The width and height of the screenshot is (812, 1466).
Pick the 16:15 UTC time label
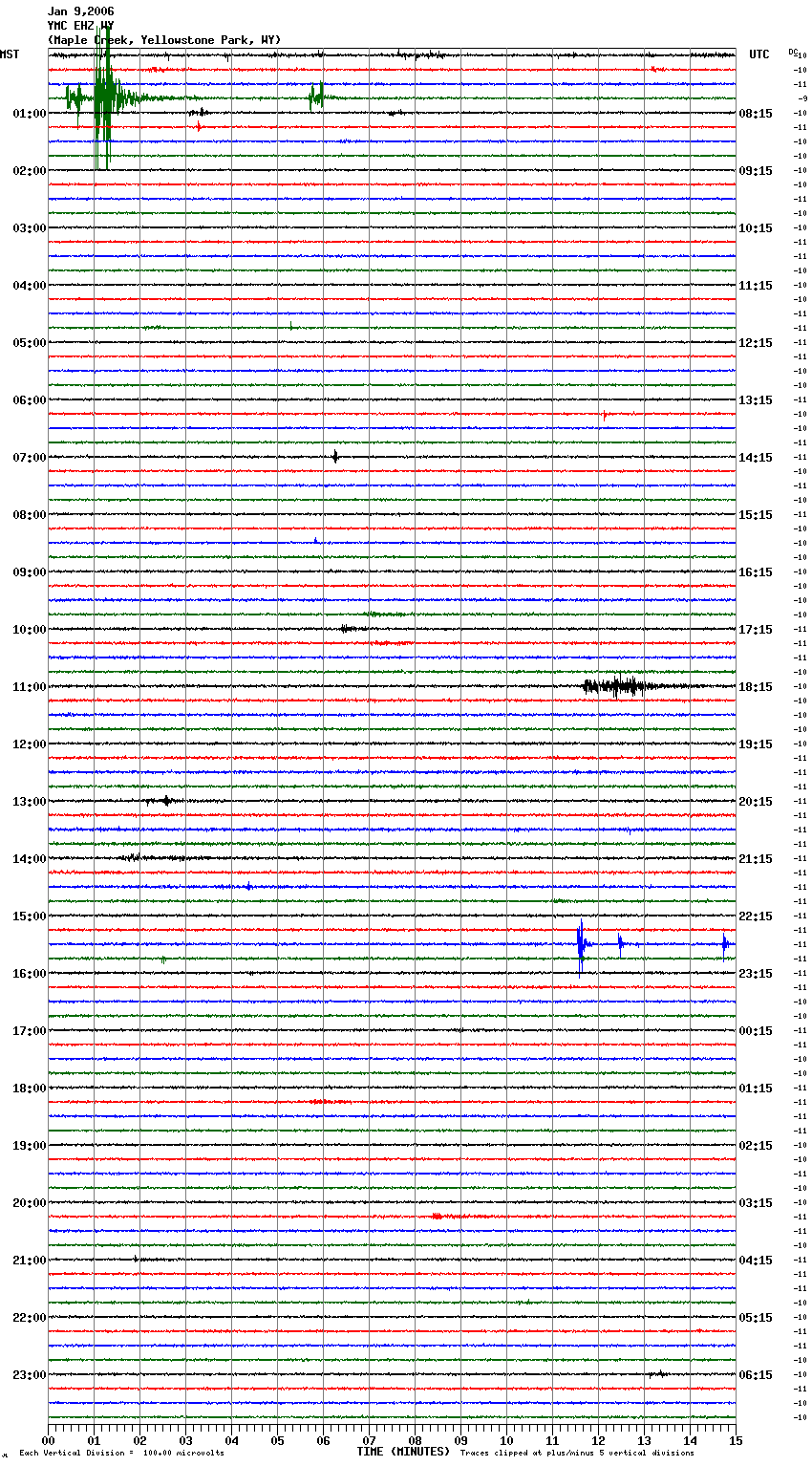(756, 572)
